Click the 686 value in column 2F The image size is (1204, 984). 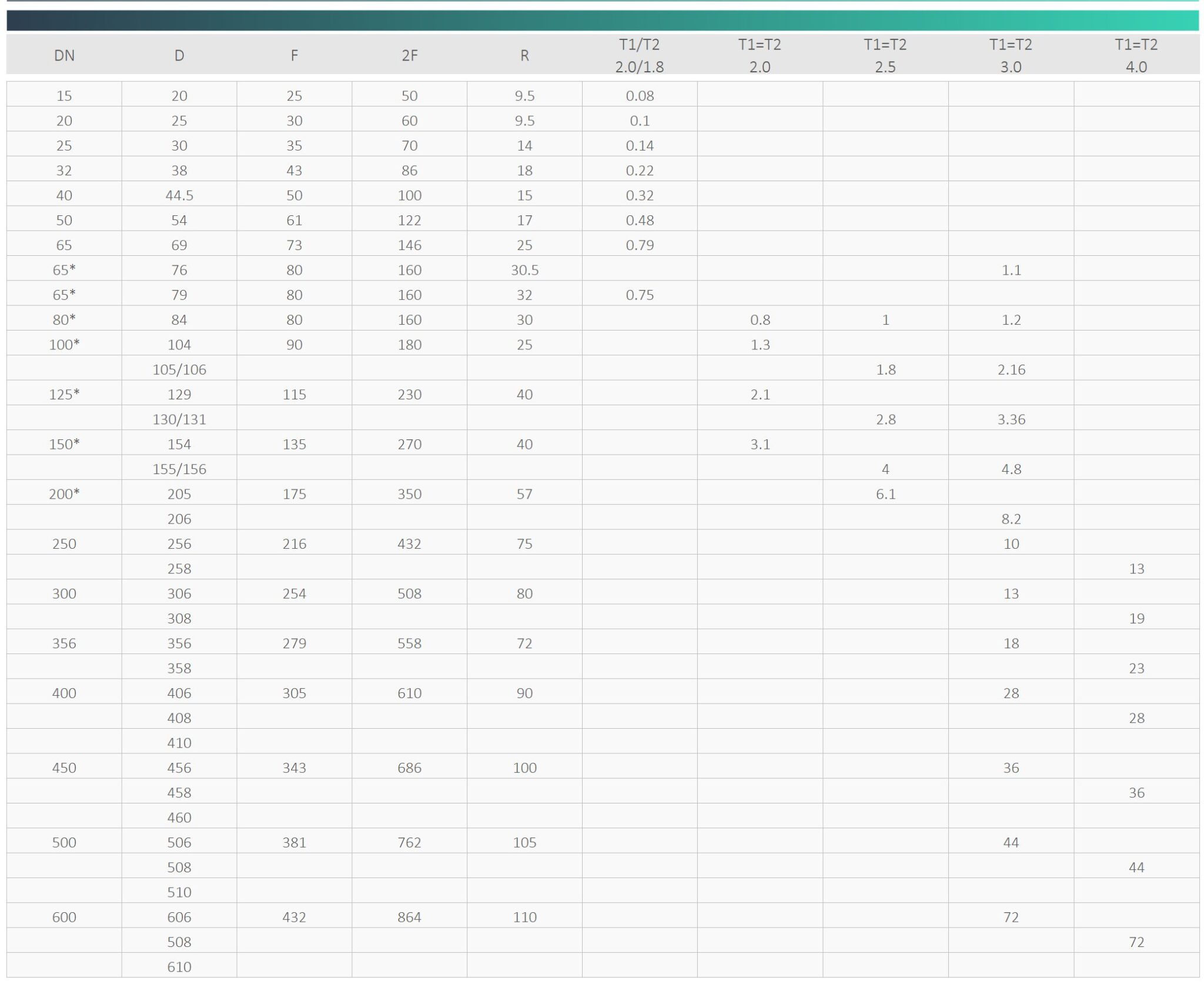(409, 768)
